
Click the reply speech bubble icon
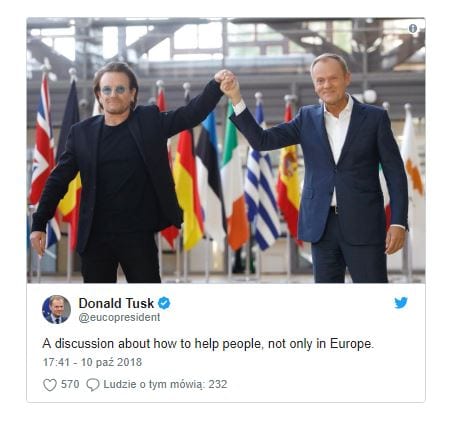click(x=93, y=385)
